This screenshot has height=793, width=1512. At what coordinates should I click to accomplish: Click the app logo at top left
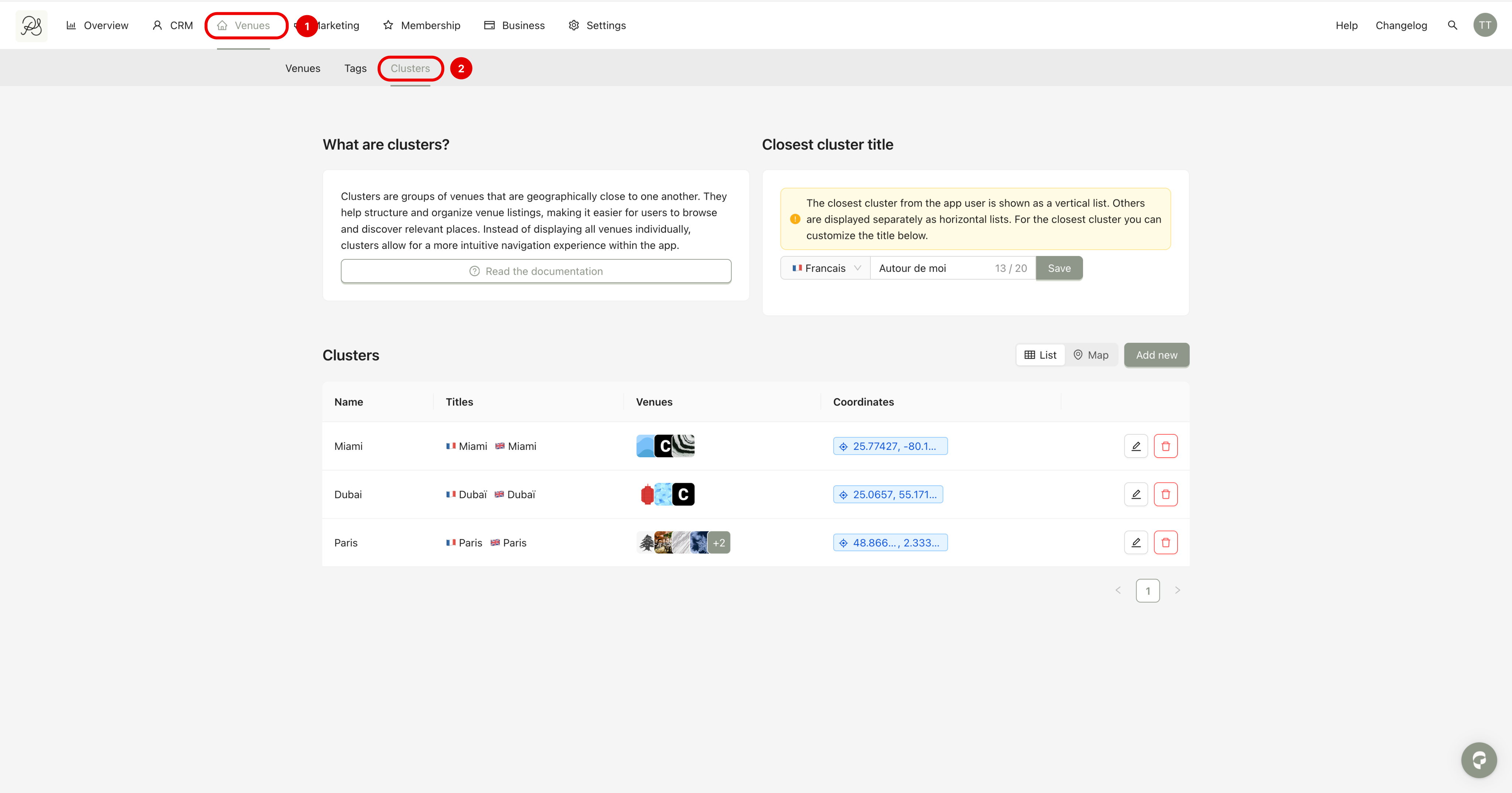[31, 25]
